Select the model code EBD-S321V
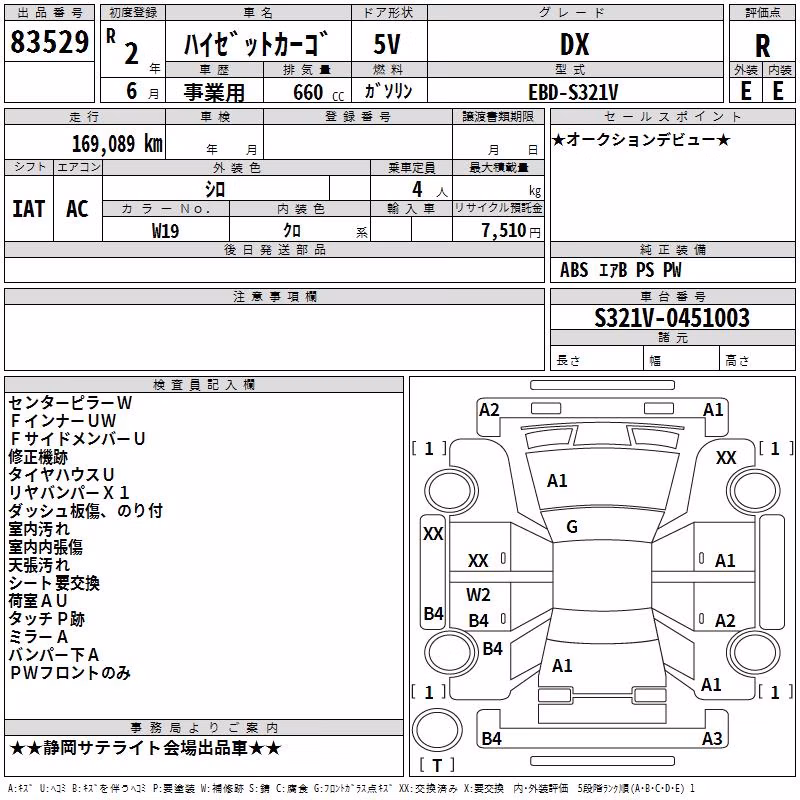 coord(573,92)
